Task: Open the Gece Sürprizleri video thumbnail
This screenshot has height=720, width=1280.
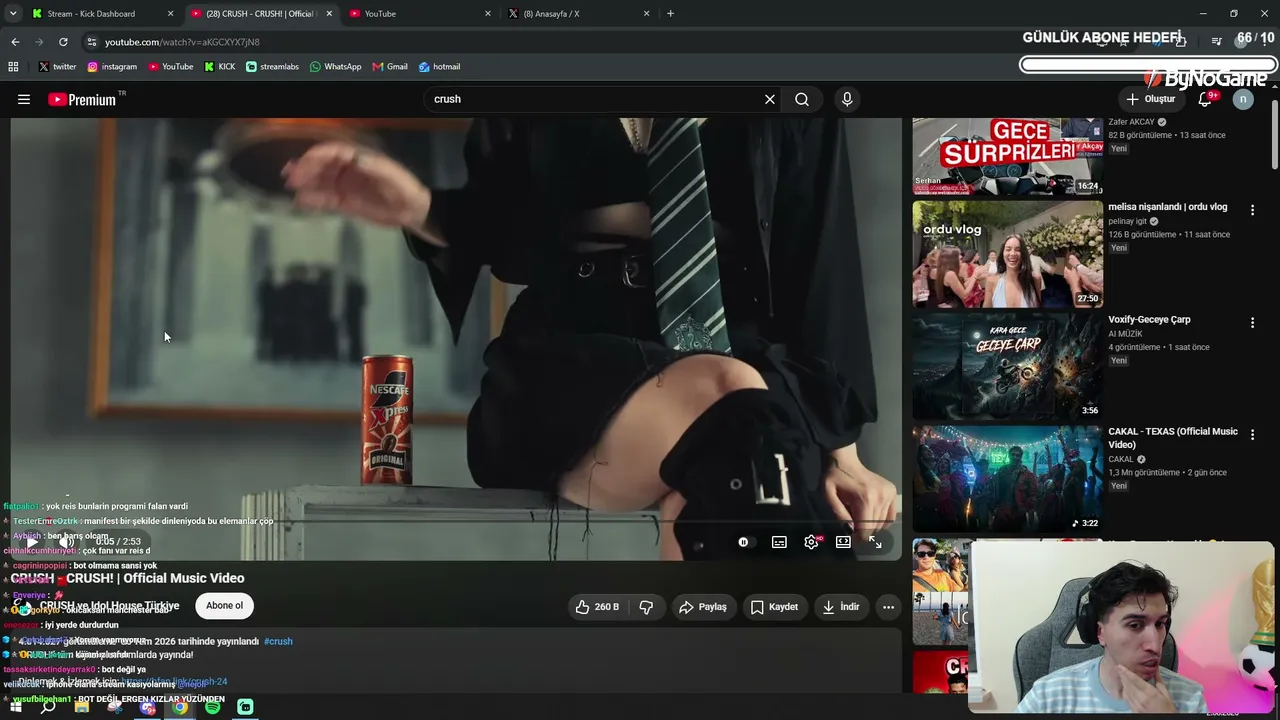Action: pyautogui.click(x=1007, y=156)
